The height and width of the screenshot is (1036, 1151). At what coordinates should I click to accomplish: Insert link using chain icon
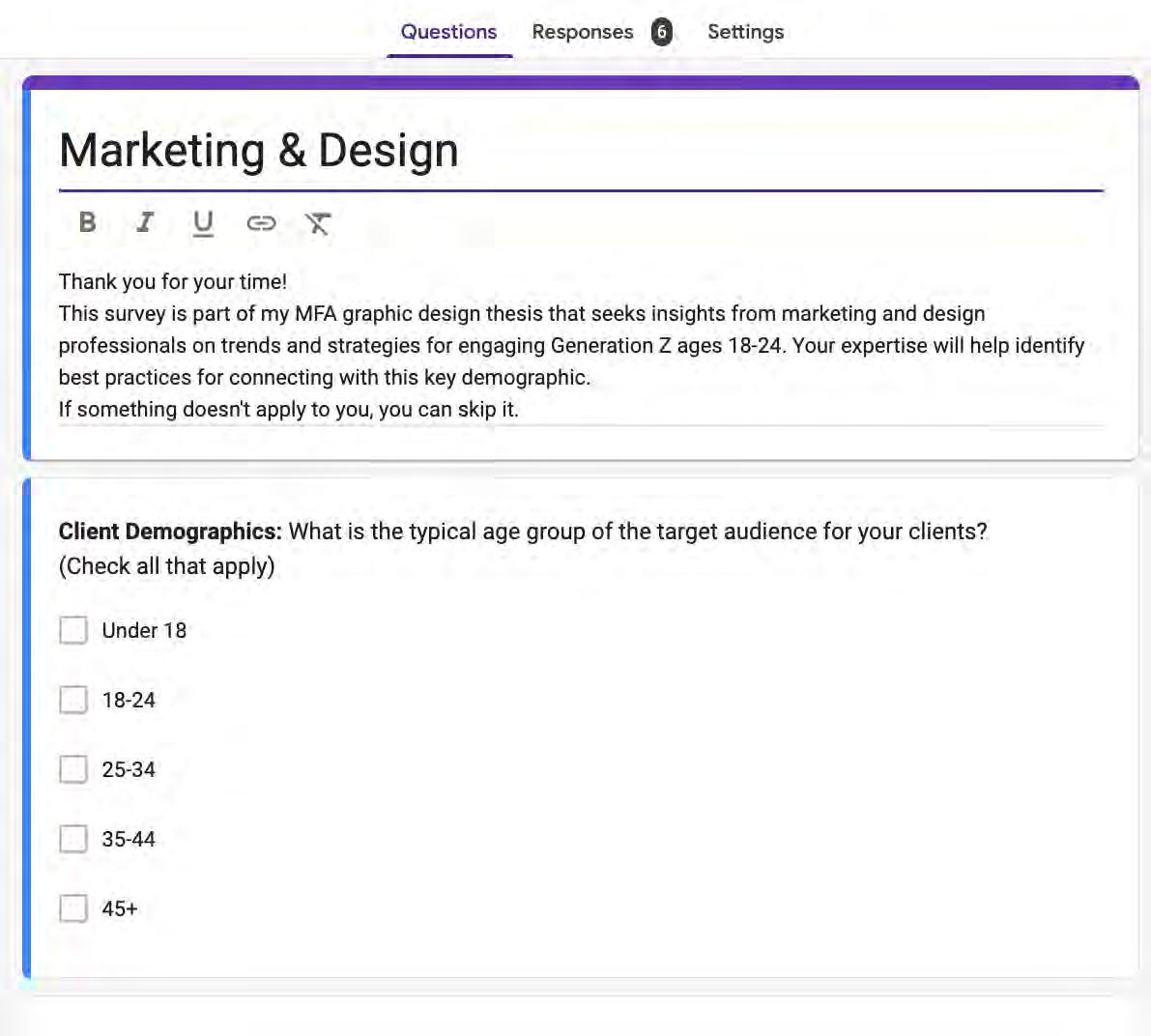[x=261, y=223]
